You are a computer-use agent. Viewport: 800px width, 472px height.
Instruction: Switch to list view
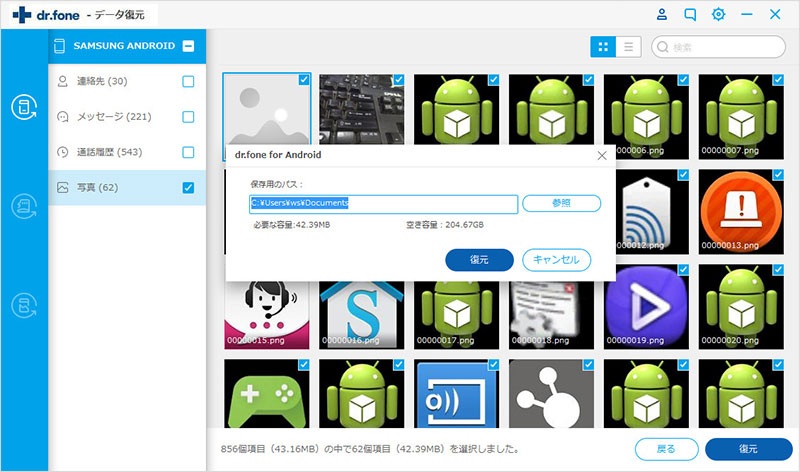pyautogui.click(x=629, y=47)
